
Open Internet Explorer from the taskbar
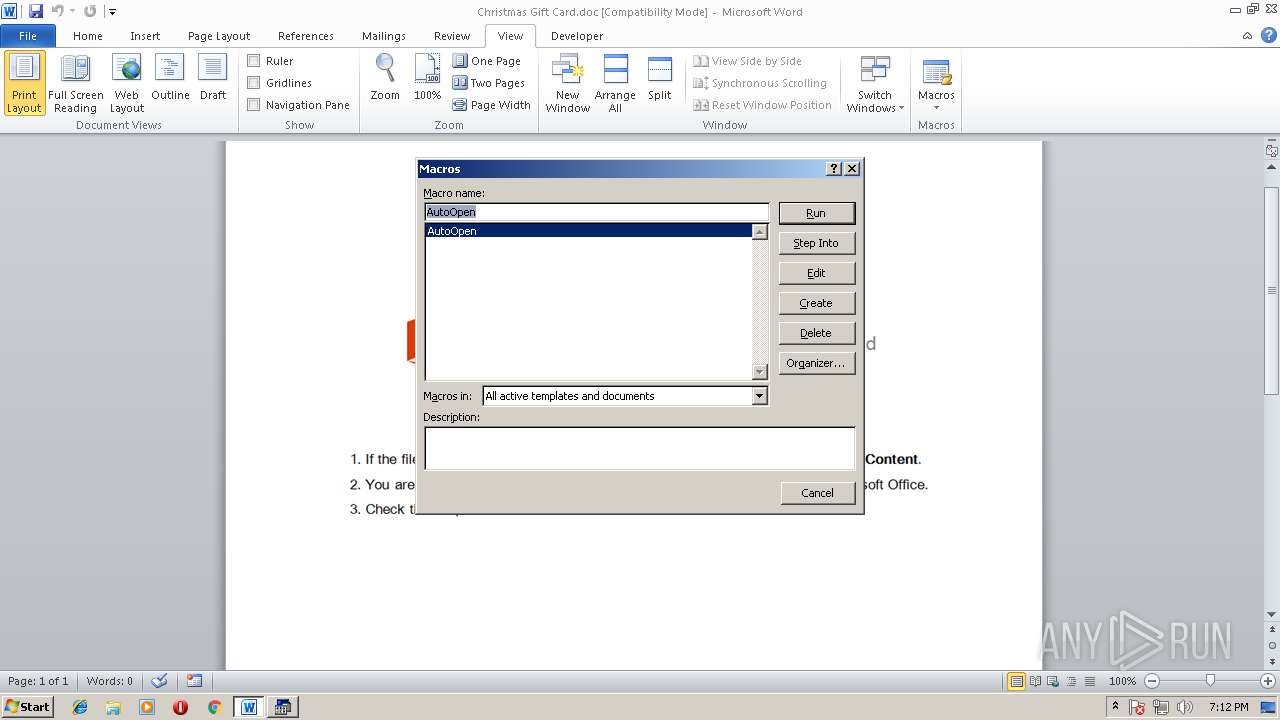[x=80, y=707]
